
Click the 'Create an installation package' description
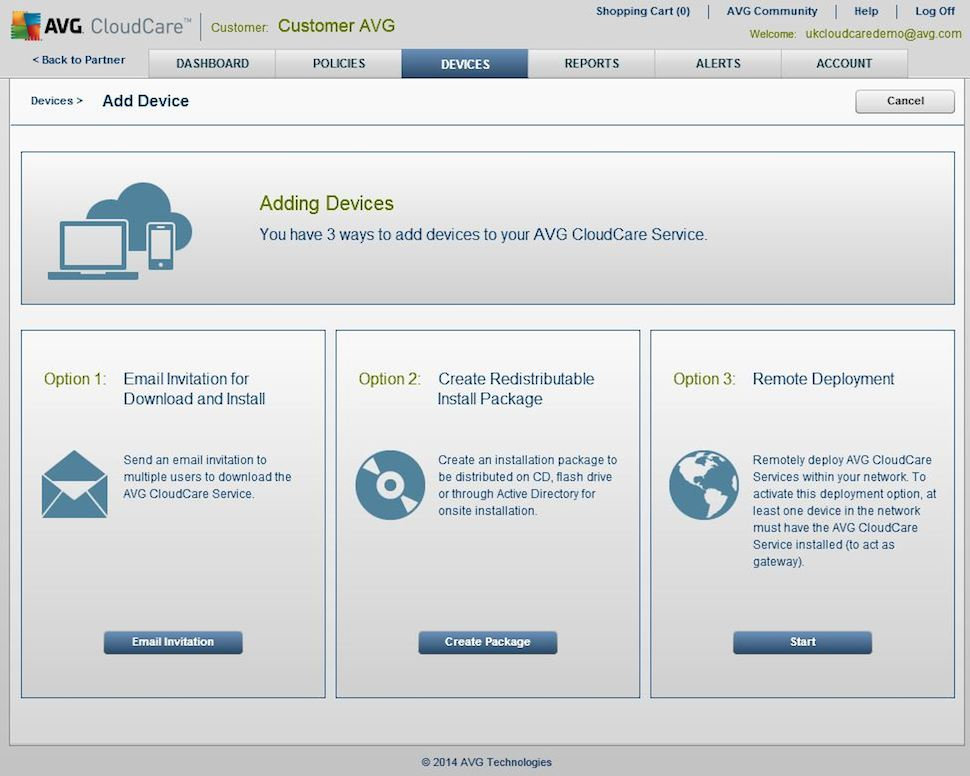click(528, 485)
